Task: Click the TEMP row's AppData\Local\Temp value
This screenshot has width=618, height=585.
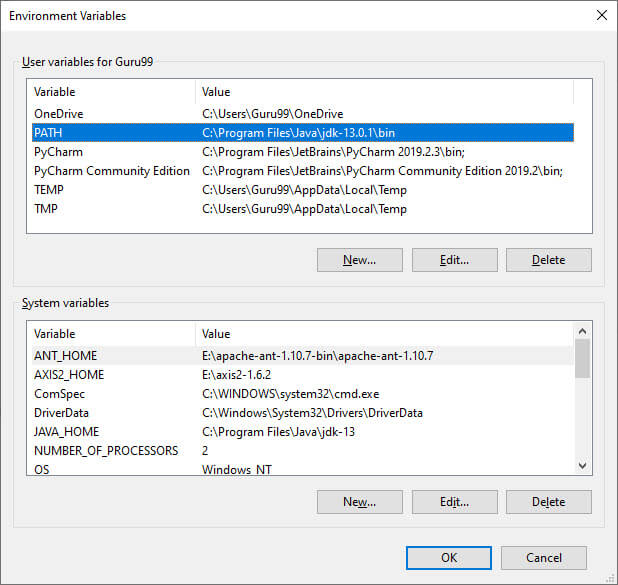Action: pyautogui.click(x=304, y=190)
